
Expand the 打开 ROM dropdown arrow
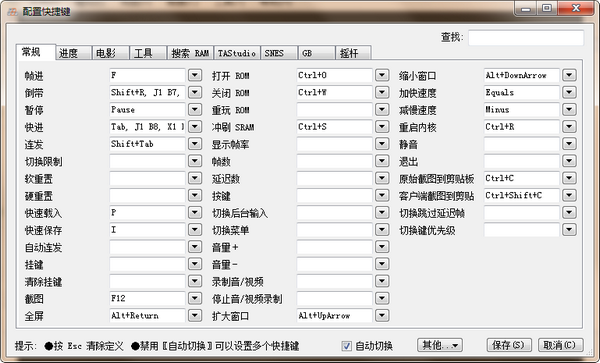click(x=382, y=75)
